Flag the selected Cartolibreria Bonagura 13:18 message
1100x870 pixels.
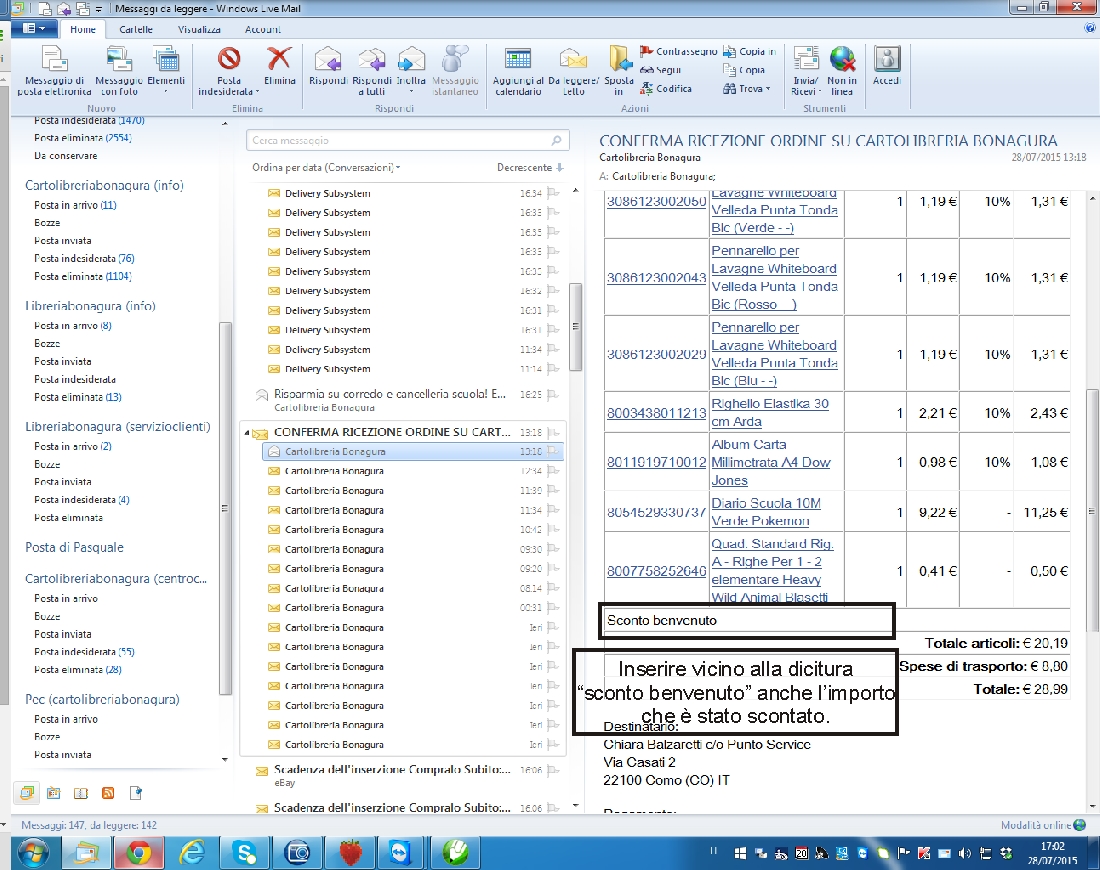point(553,451)
